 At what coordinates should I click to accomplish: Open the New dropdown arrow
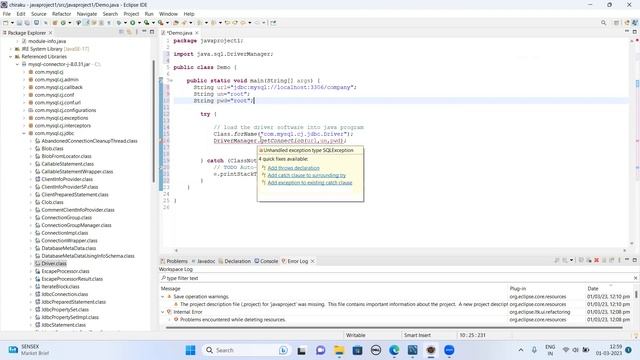(x=12, y=23)
